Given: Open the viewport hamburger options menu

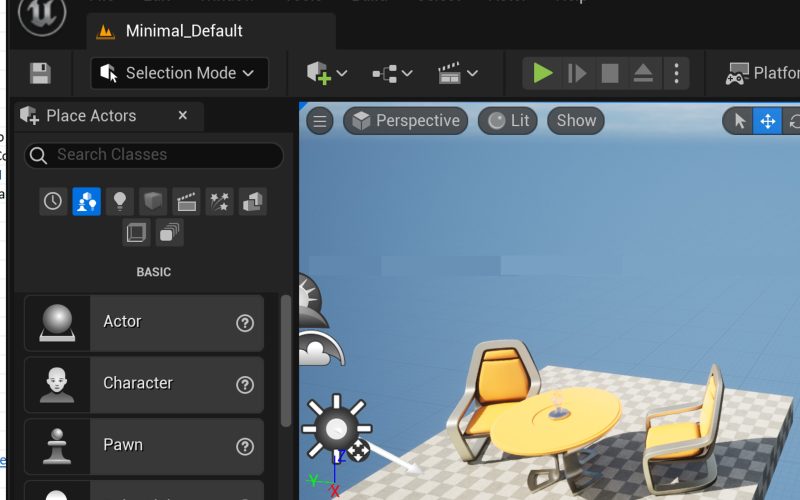Looking at the screenshot, I should pyautogui.click(x=320, y=121).
